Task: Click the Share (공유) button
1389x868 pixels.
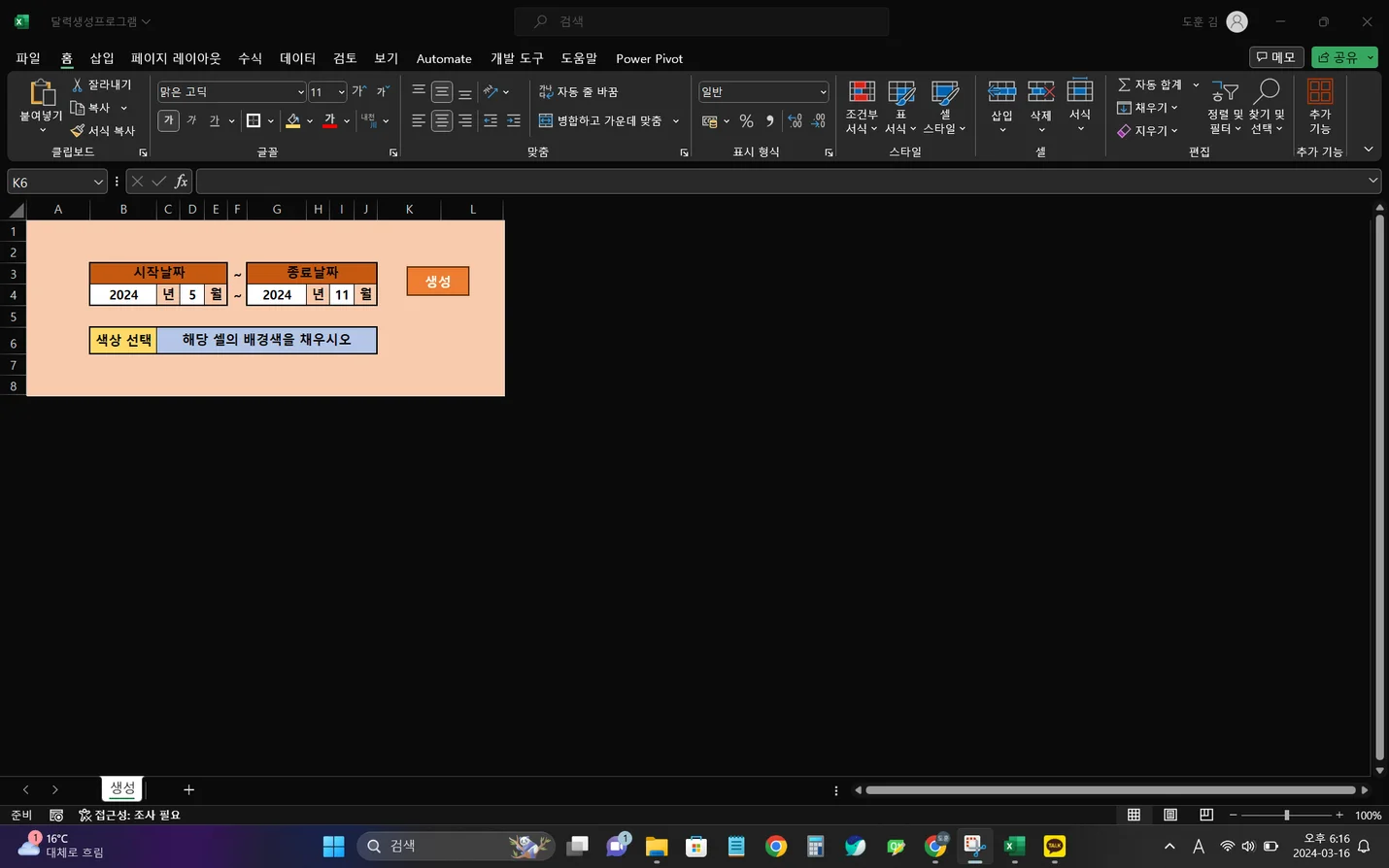Action: pos(1338,57)
